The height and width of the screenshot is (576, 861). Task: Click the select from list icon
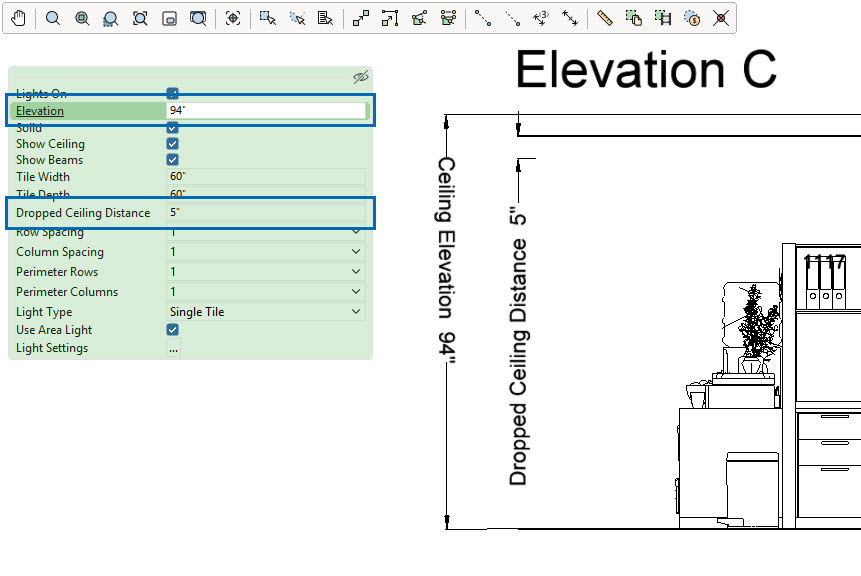[x=325, y=18]
